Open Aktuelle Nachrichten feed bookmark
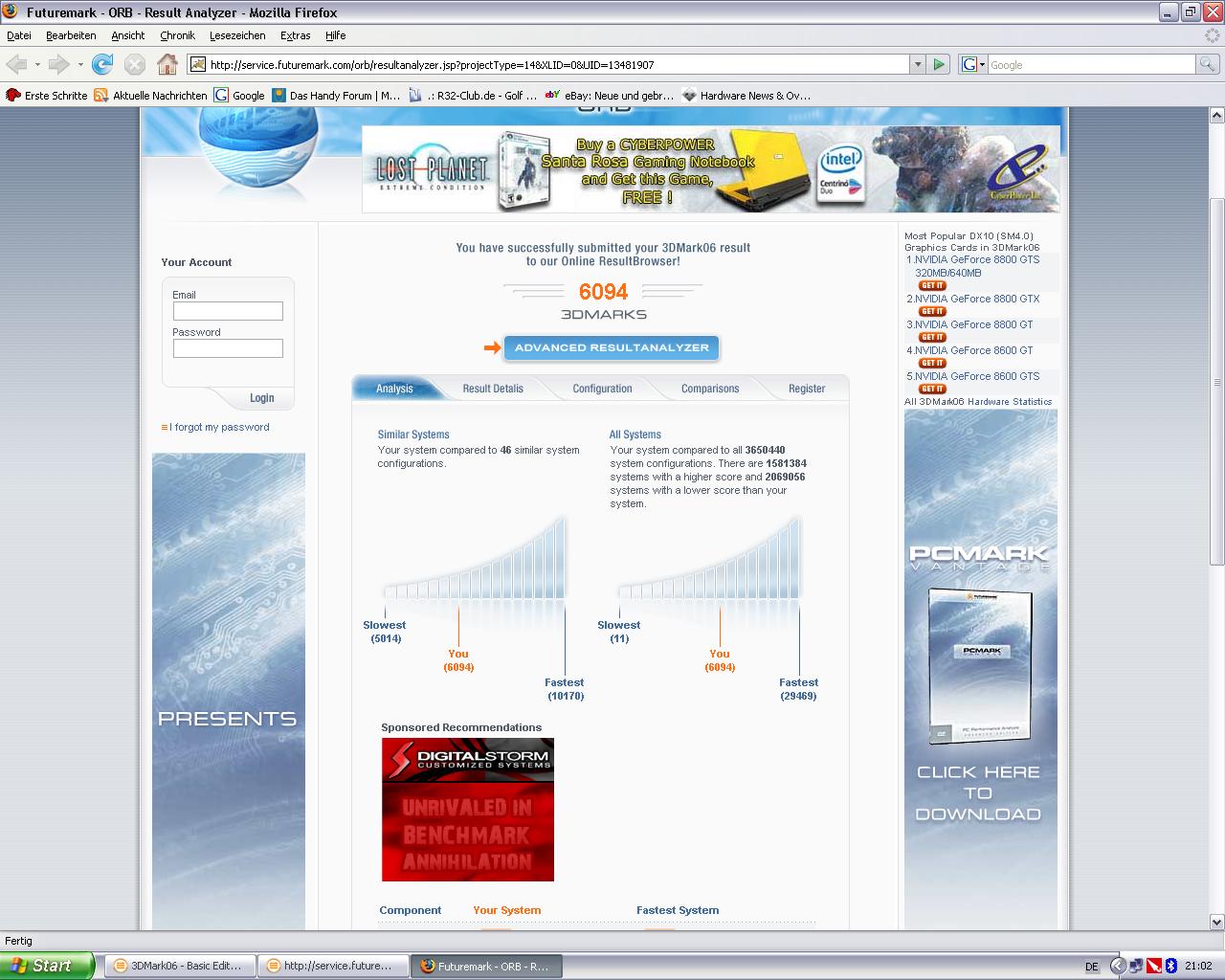Screen dimensions: 1225x980 pyautogui.click(x=150, y=96)
